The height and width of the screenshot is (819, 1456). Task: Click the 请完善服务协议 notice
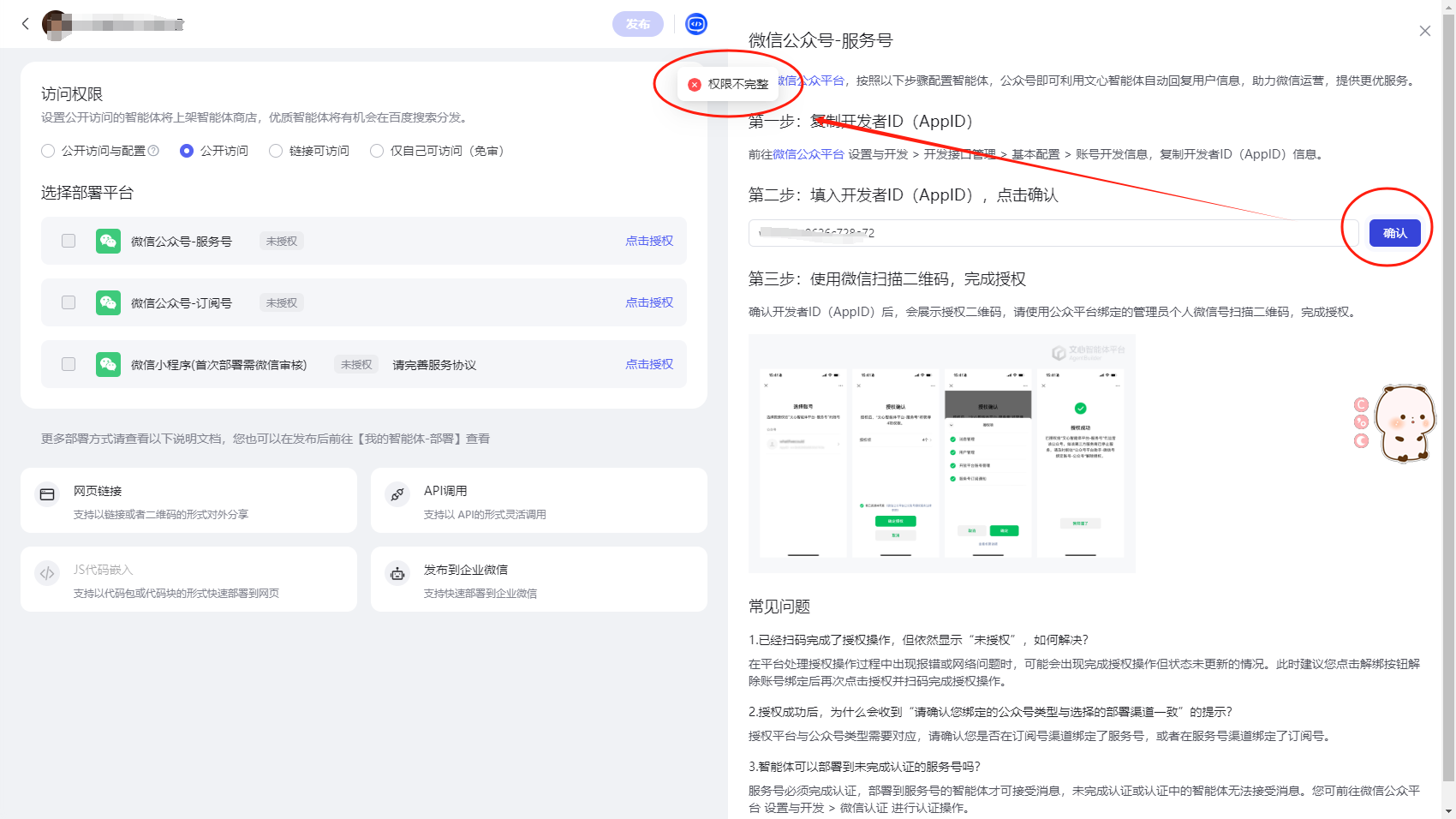pyautogui.click(x=434, y=365)
